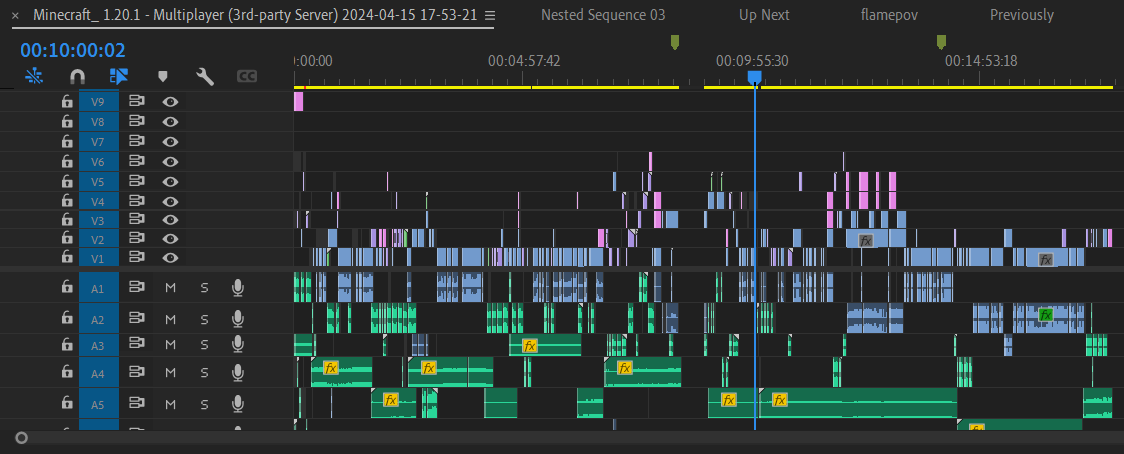Toggle closed captions CC button

pyautogui.click(x=247, y=76)
